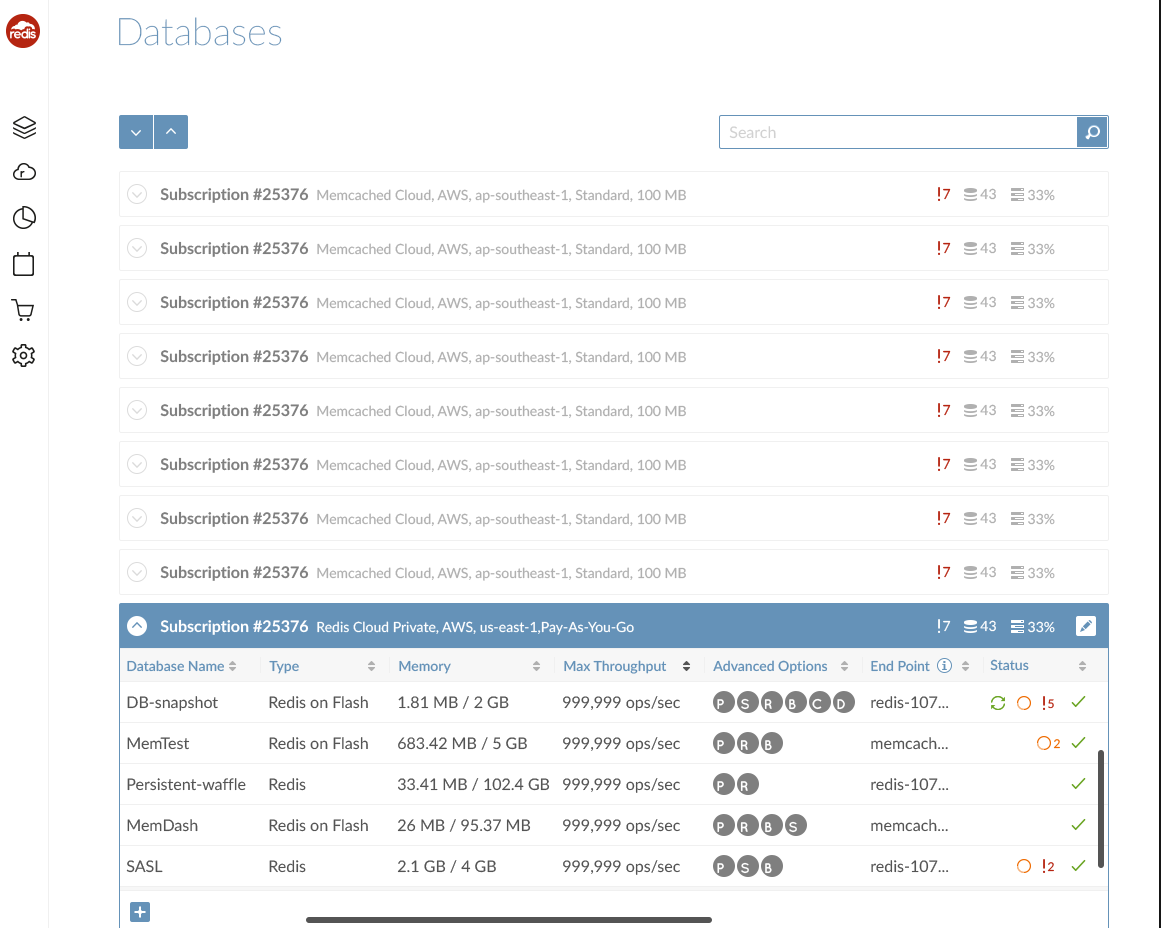This screenshot has width=1161, height=928.
Task: Click the horizontal scrollbar under the table
Action: click(509, 920)
